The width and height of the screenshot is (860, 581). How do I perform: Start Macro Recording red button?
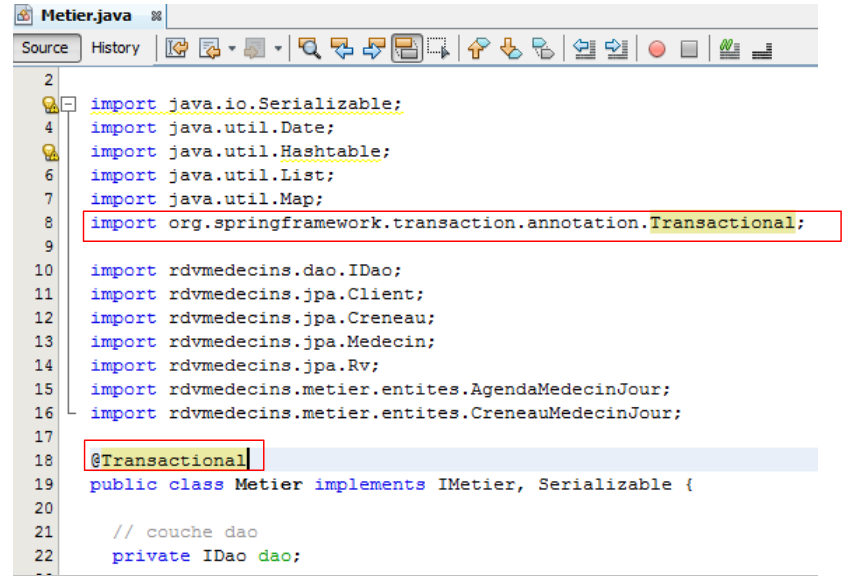657,48
